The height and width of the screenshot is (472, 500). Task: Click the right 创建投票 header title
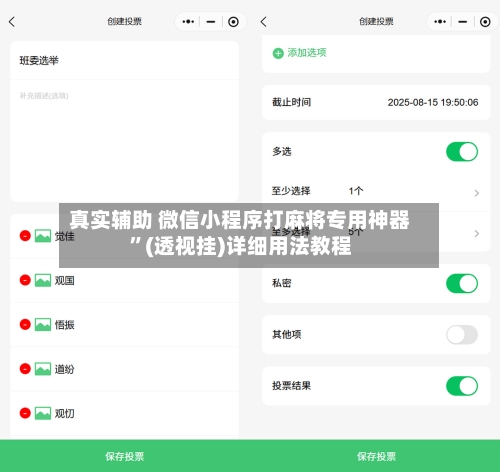[x=376, y=22]
